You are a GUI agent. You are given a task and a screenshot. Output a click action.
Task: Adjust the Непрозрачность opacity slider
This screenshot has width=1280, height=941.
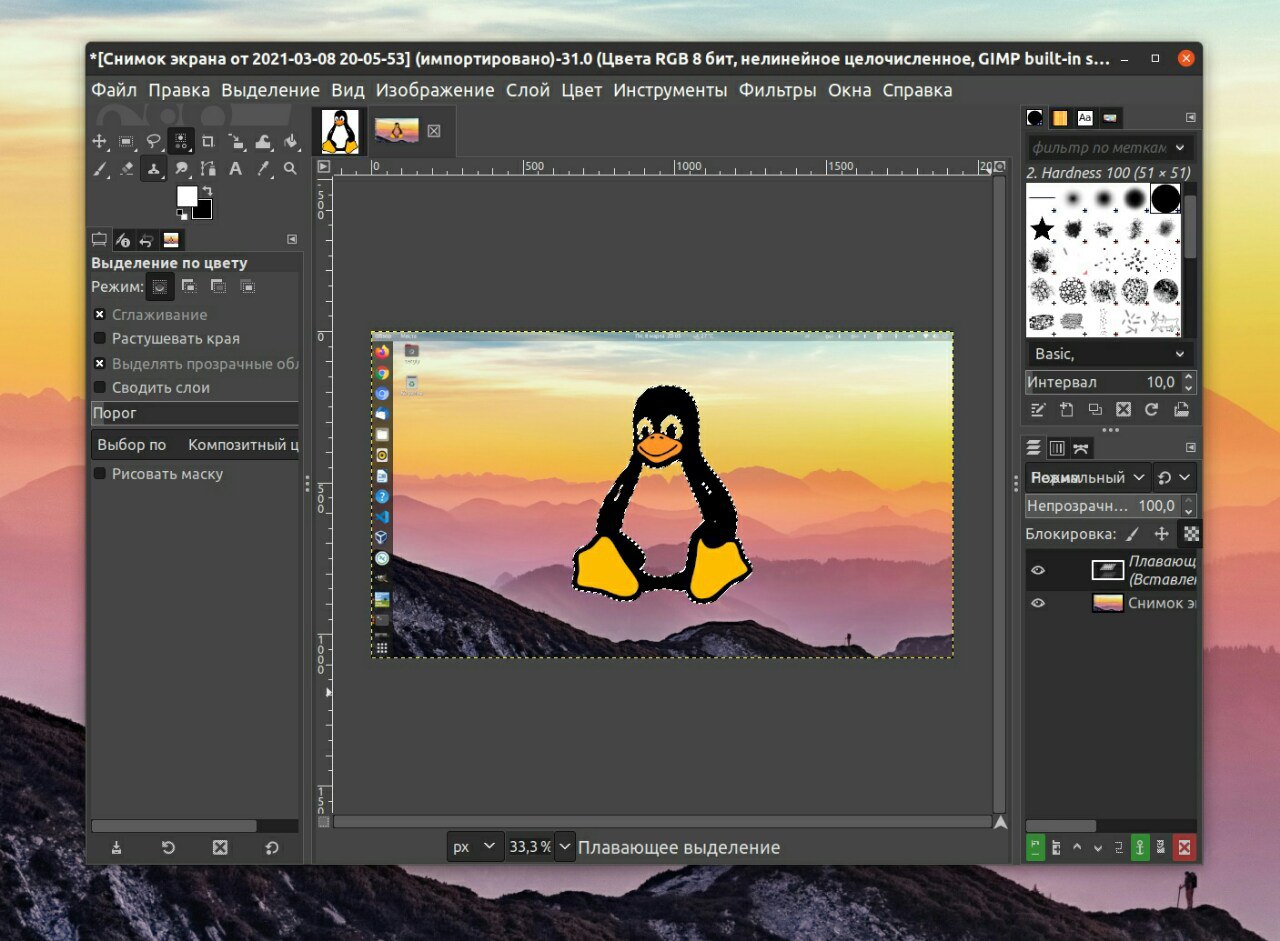click(1102, 506)
